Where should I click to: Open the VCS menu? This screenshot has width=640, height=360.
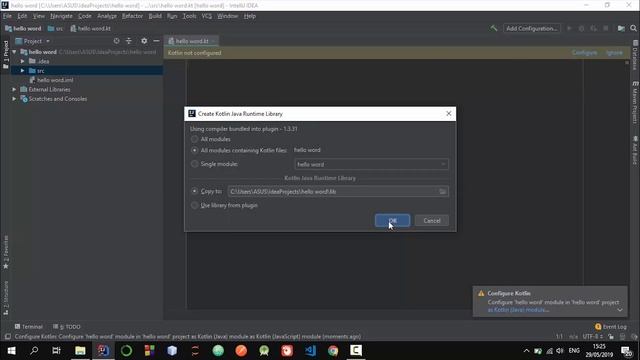click(207, 16)
